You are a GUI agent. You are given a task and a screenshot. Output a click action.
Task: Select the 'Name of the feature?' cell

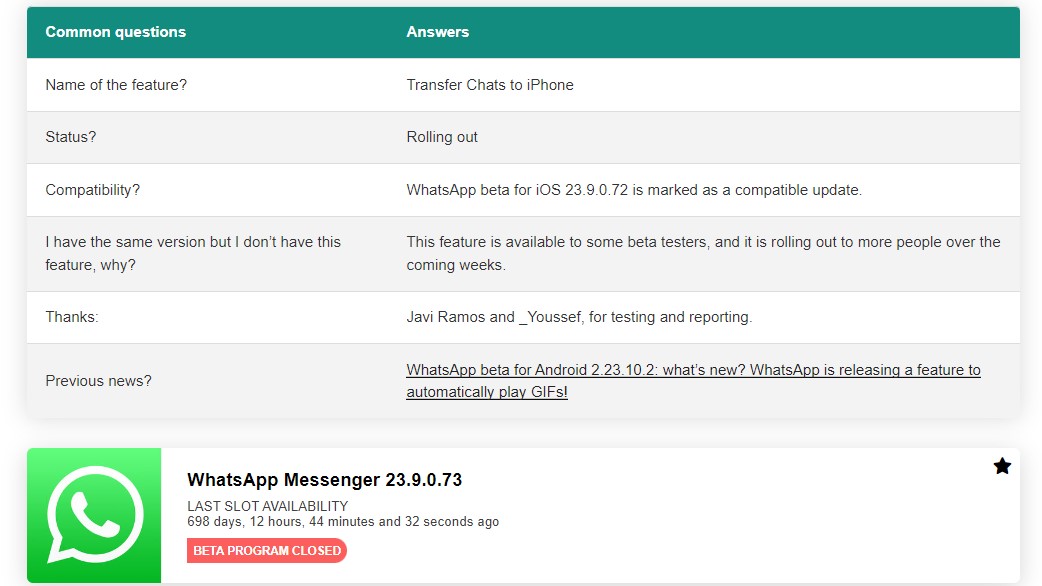(116, 85)
